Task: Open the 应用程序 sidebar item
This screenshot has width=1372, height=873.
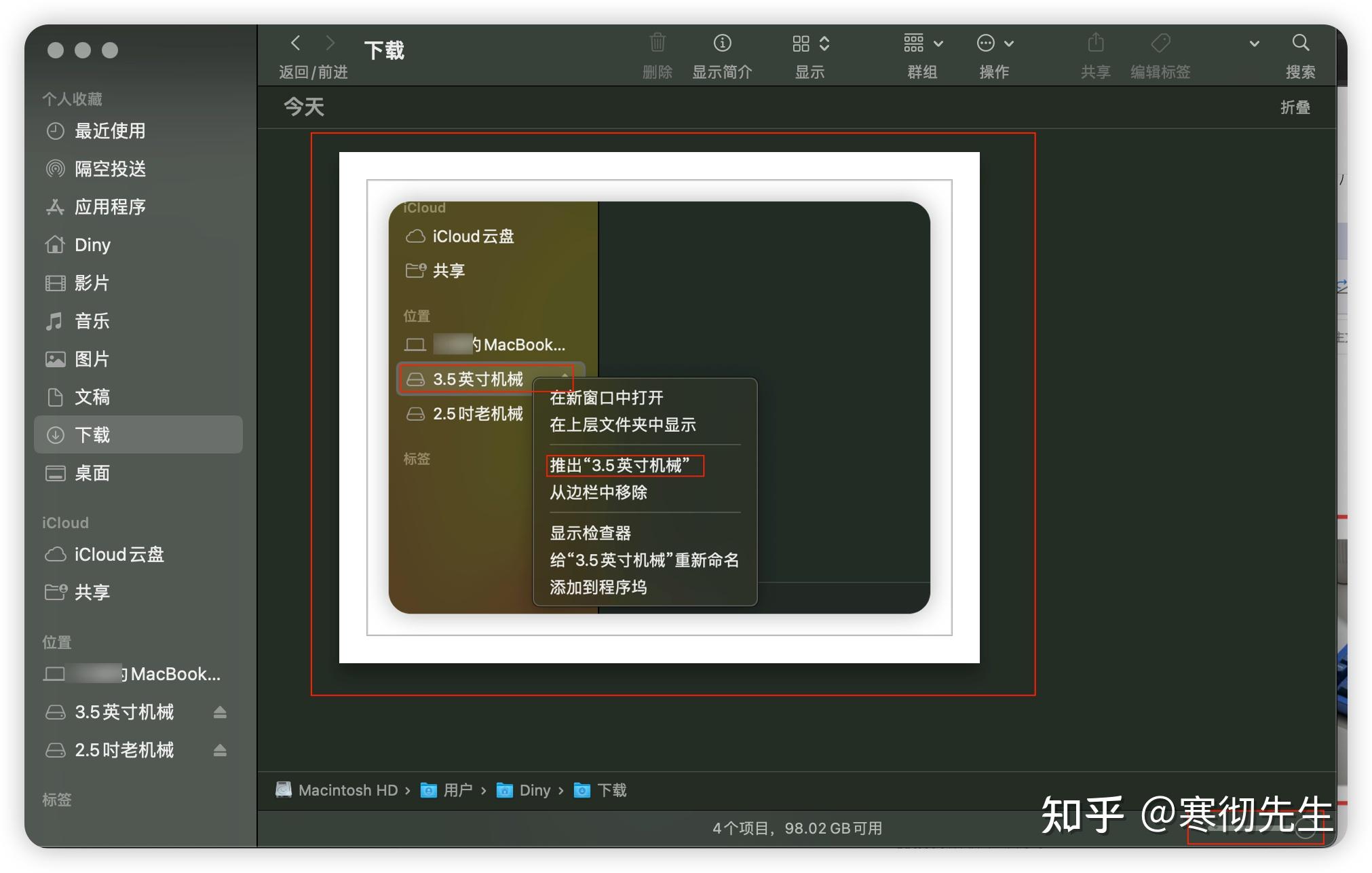Action: (x=110, y=207)
